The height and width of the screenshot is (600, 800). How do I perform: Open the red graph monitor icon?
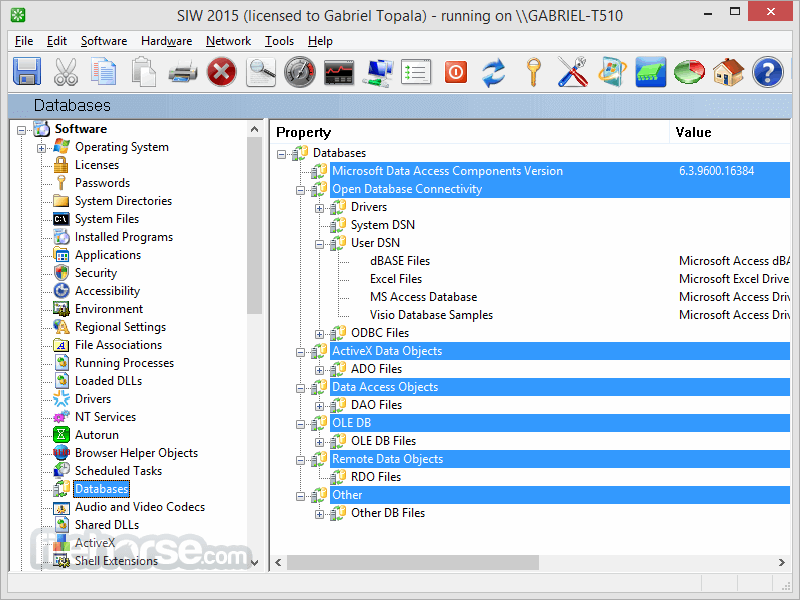pyautogui.click(x=339, y=72)
